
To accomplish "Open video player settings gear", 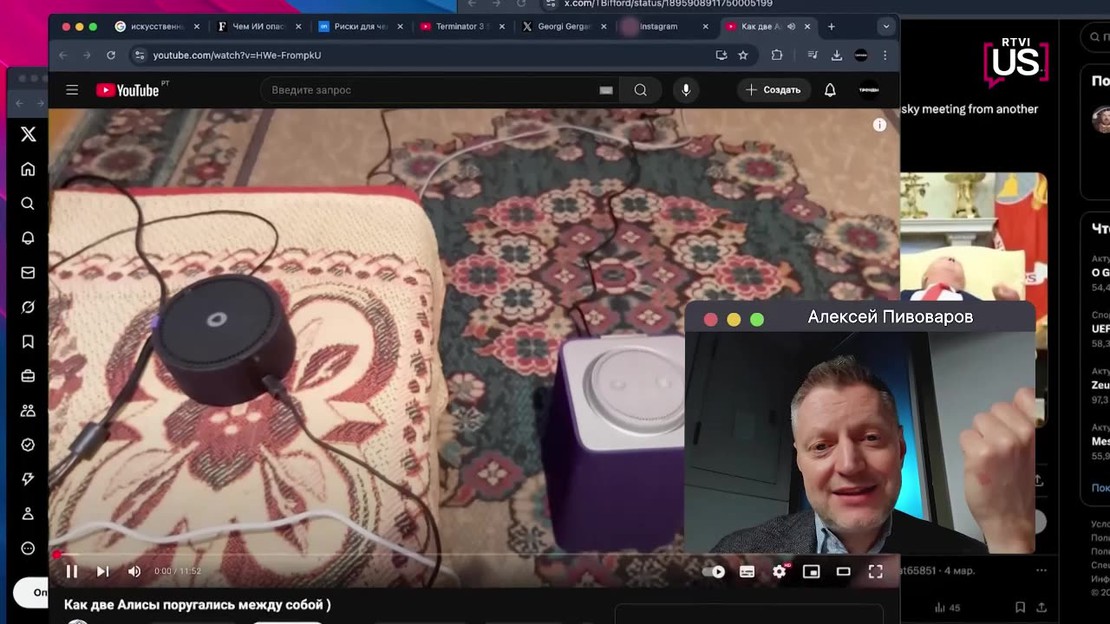I will tap(779, 572).
